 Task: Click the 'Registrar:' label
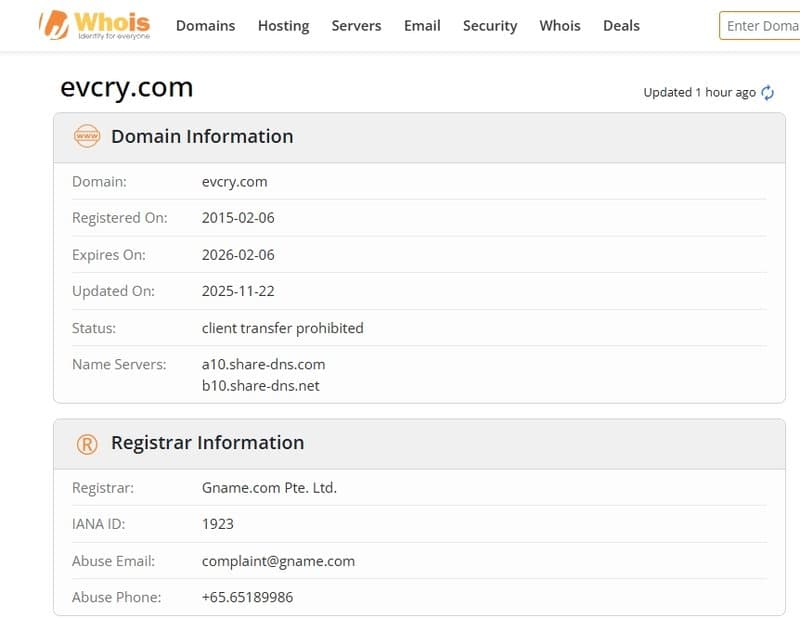(103, 488)
